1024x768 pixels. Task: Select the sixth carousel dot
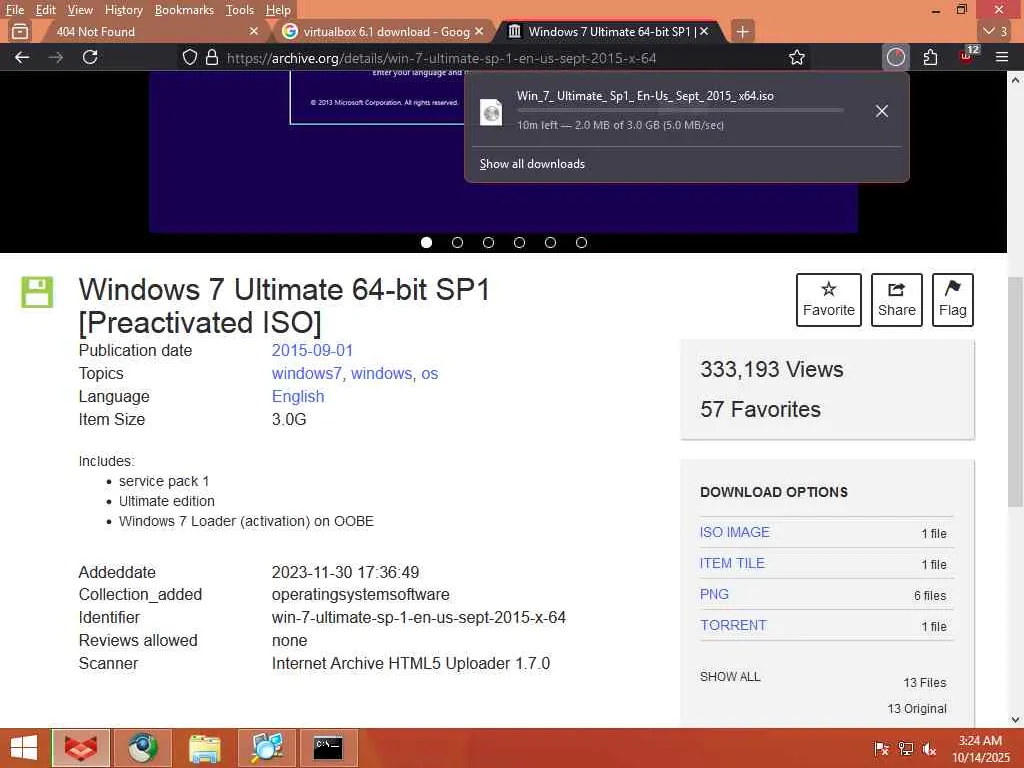[x=581, y=242]
